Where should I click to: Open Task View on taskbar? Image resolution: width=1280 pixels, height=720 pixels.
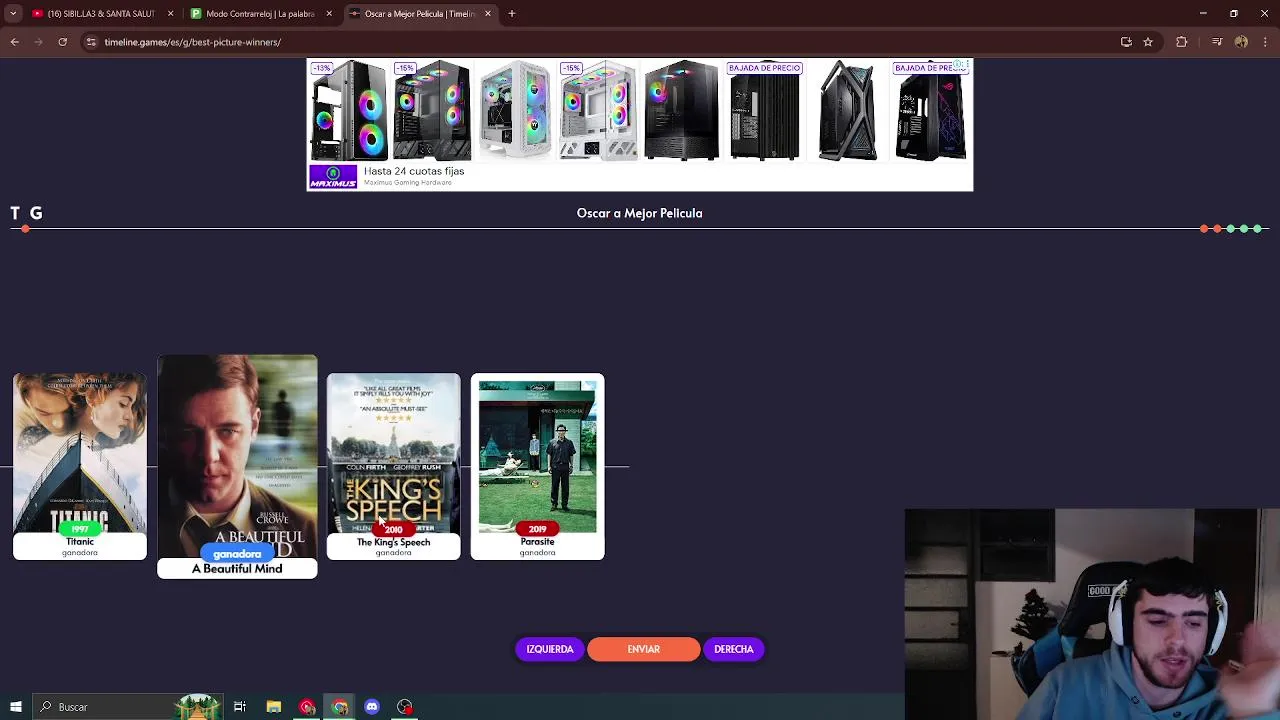[x=240, y=707]
